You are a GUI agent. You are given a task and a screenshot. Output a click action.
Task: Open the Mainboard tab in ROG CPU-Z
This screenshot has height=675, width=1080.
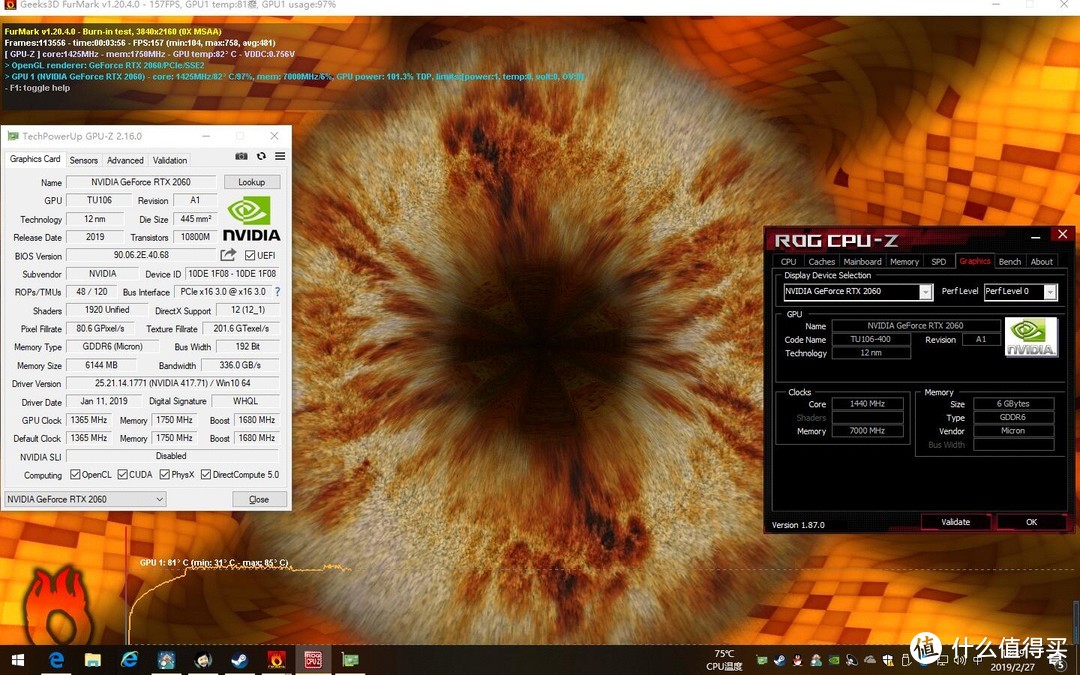pyautogui.click(x=862, y=262)
